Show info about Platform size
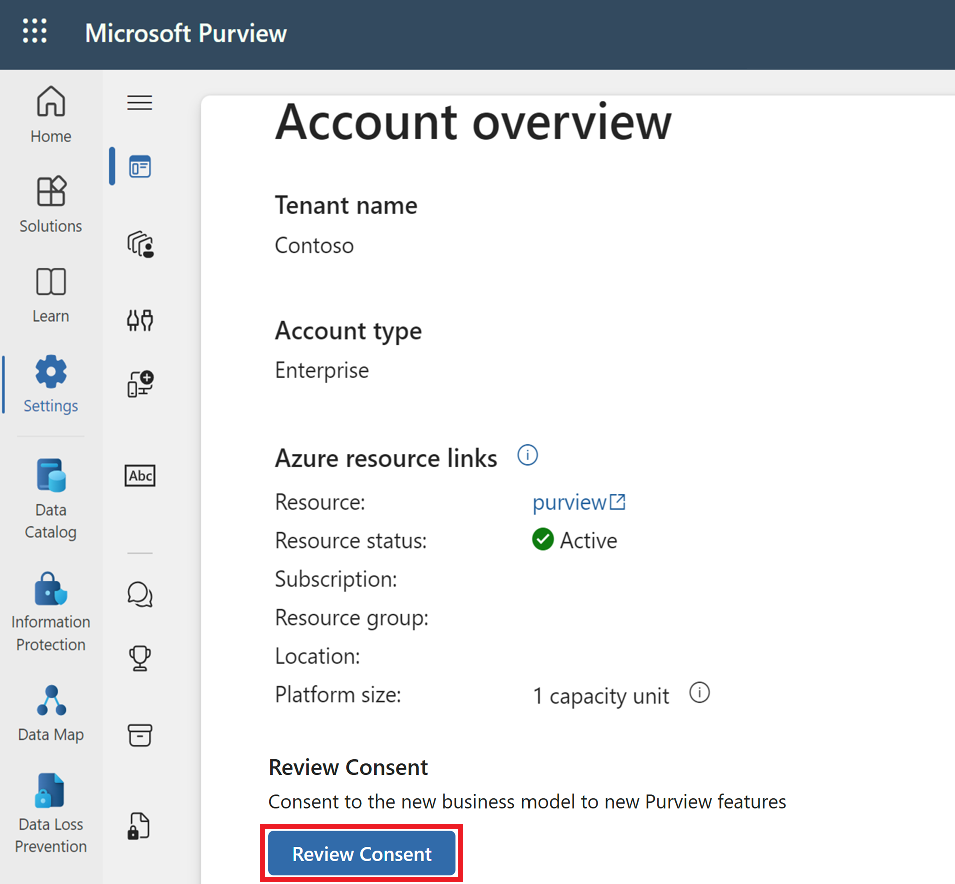Screen dimensions: 955x884 click(700, 693)
